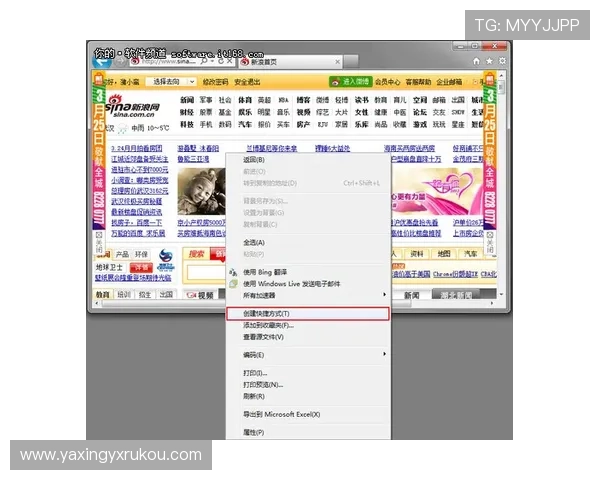600x480 pixels.
Task: Open a new blank tab
Action: [351, 61]
